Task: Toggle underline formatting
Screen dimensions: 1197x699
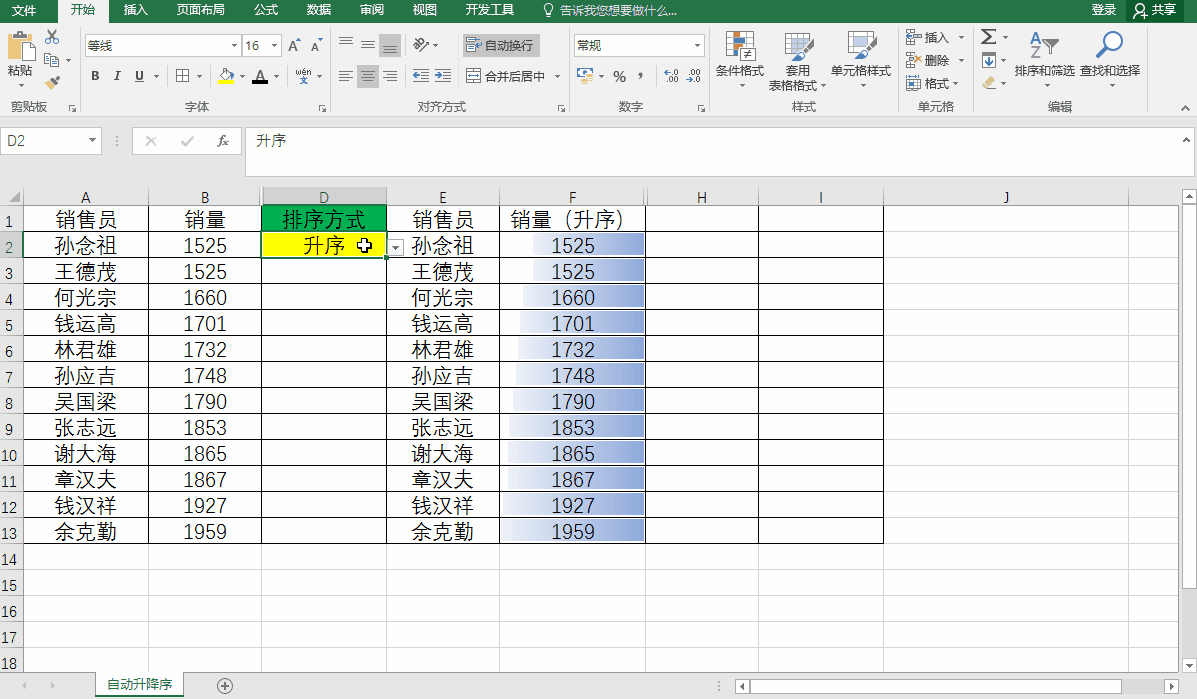Action: pyautogui.click(x=139, y=76)
